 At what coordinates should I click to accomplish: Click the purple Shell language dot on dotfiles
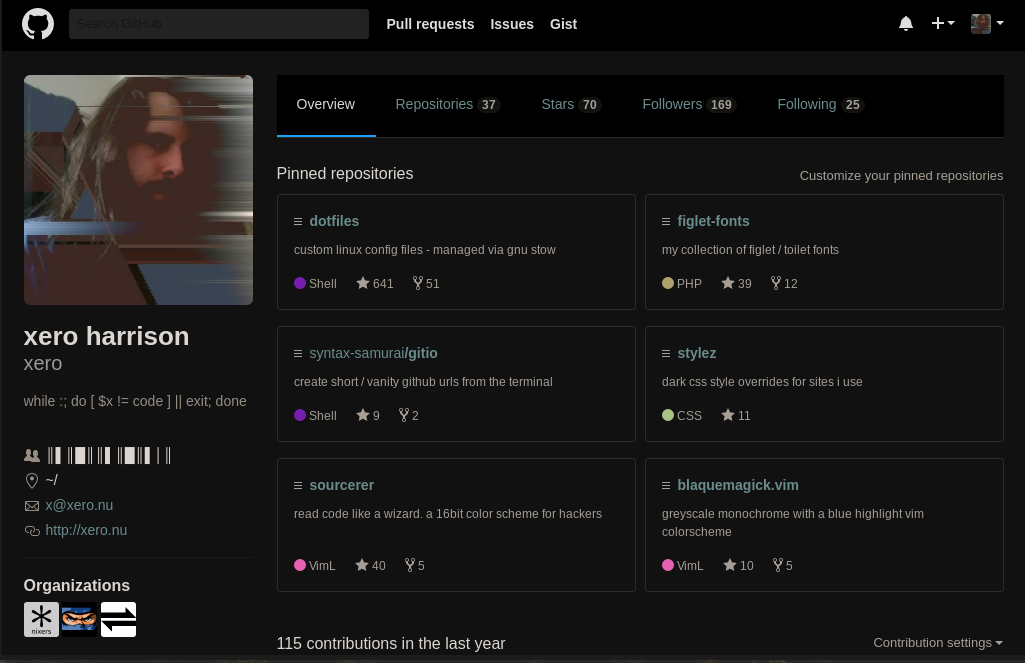click(300, 283)
